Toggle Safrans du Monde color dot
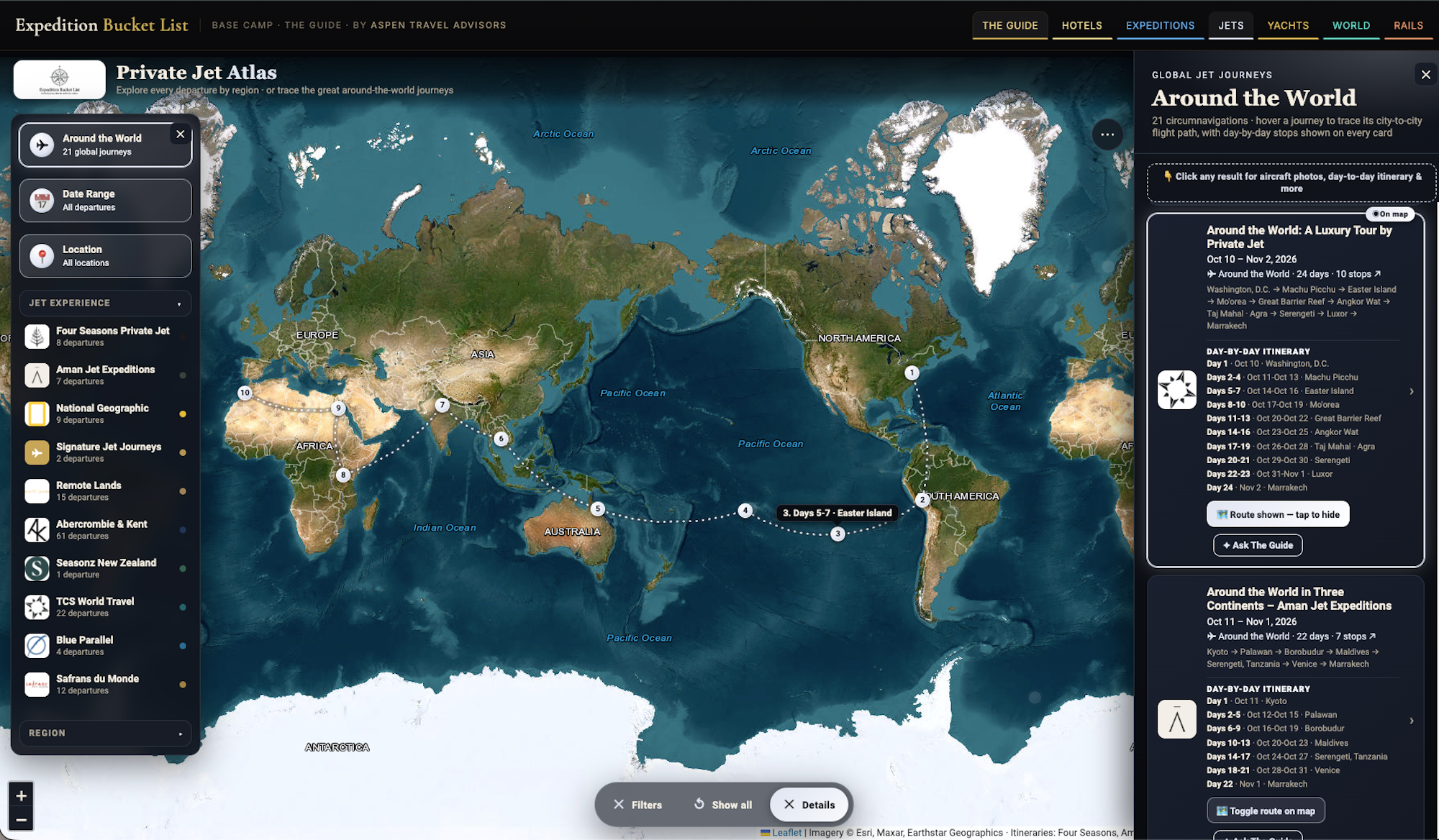Image resolution: width=1439 pixels, height=840 pixels. 183,685
